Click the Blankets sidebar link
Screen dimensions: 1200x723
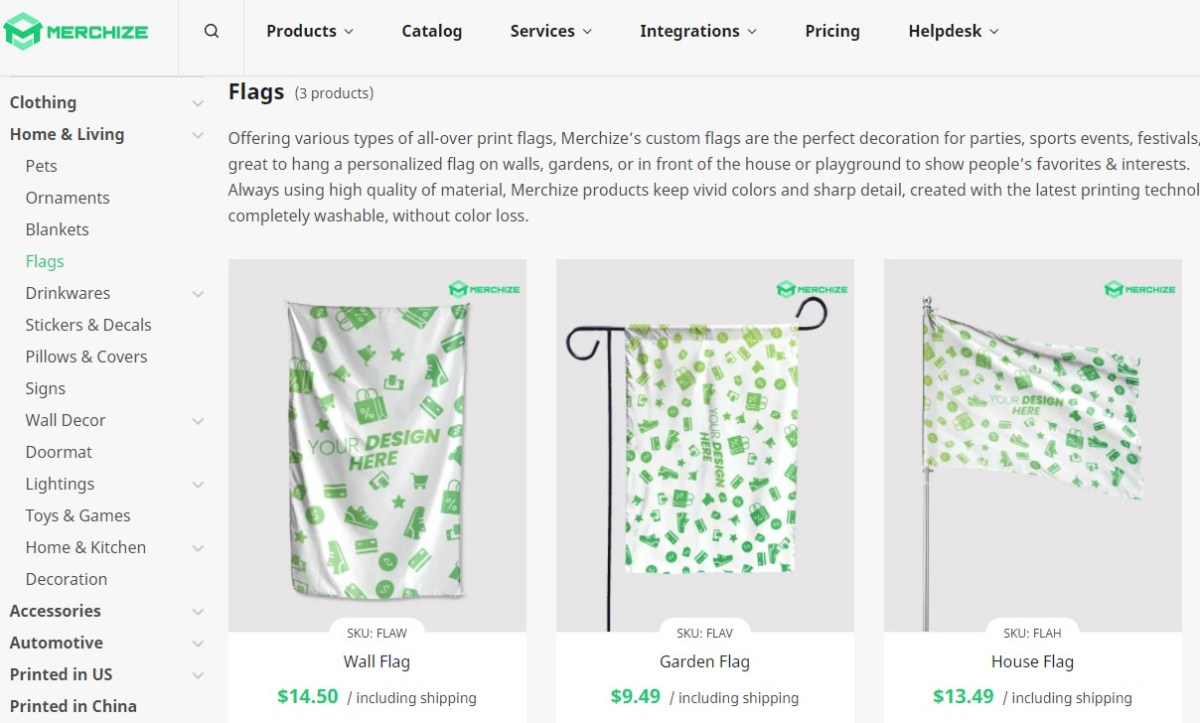point(56,229)
